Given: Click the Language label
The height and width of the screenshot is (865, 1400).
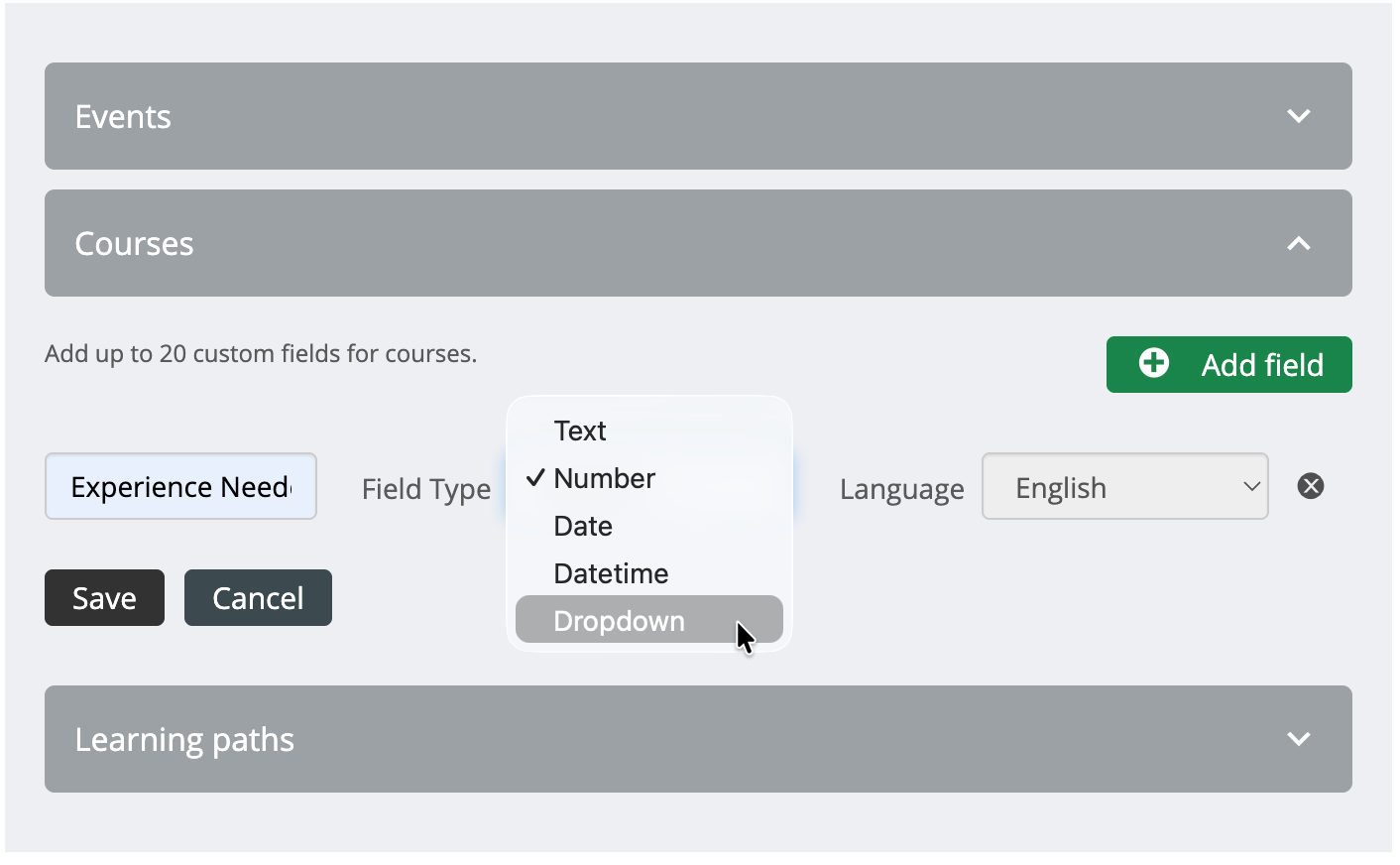Looking at the screenshot, I should (x=901, y=489).
